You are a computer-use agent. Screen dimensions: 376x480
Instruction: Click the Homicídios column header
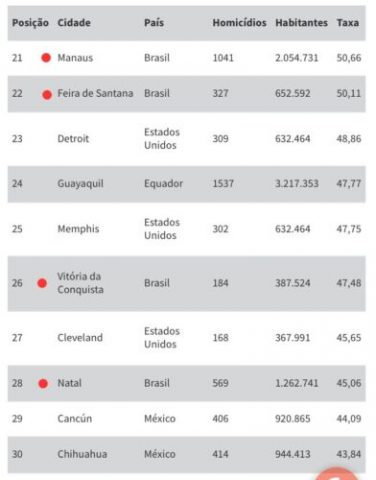click(x=239, y=23)
